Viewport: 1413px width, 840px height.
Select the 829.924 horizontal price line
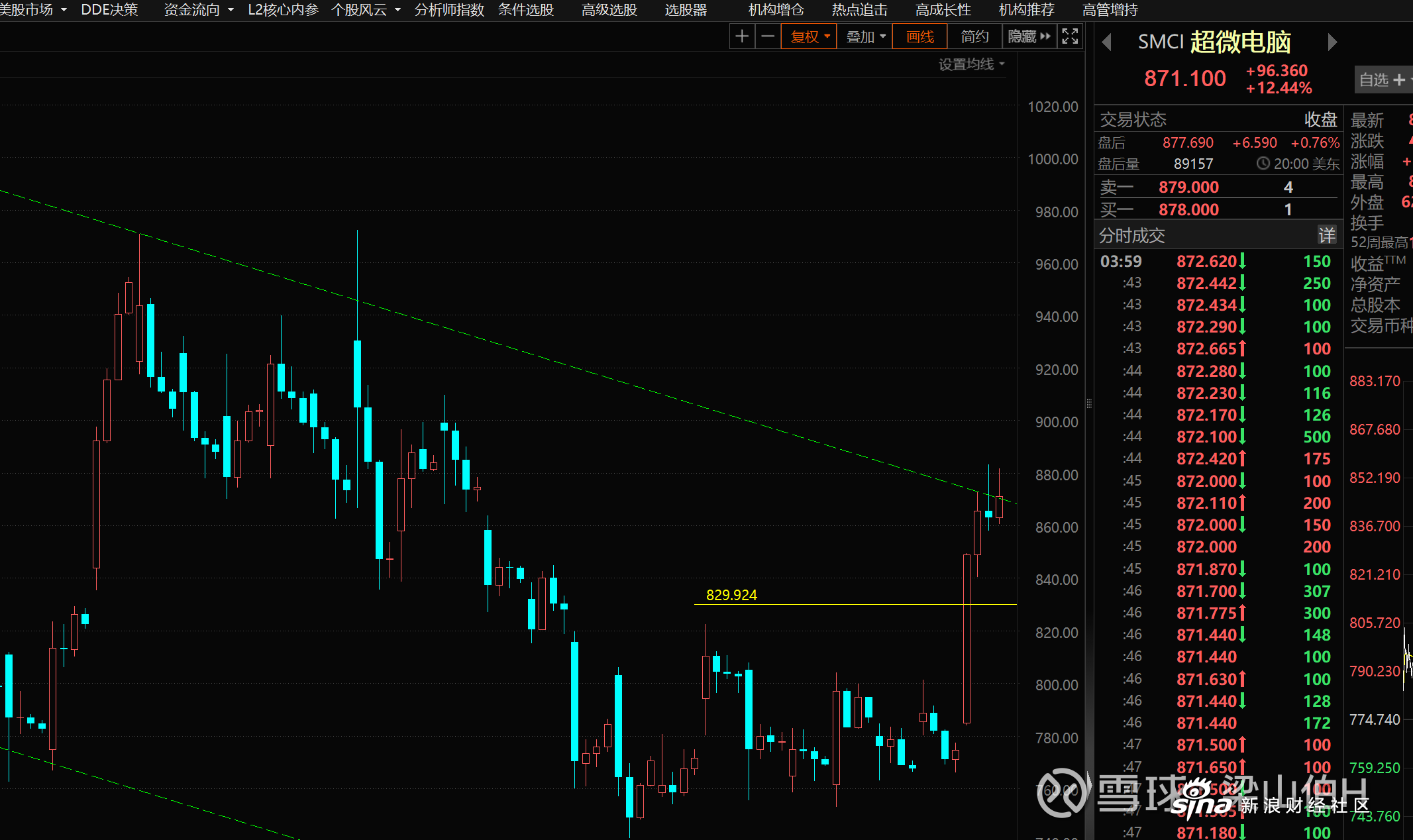point(855,604)
